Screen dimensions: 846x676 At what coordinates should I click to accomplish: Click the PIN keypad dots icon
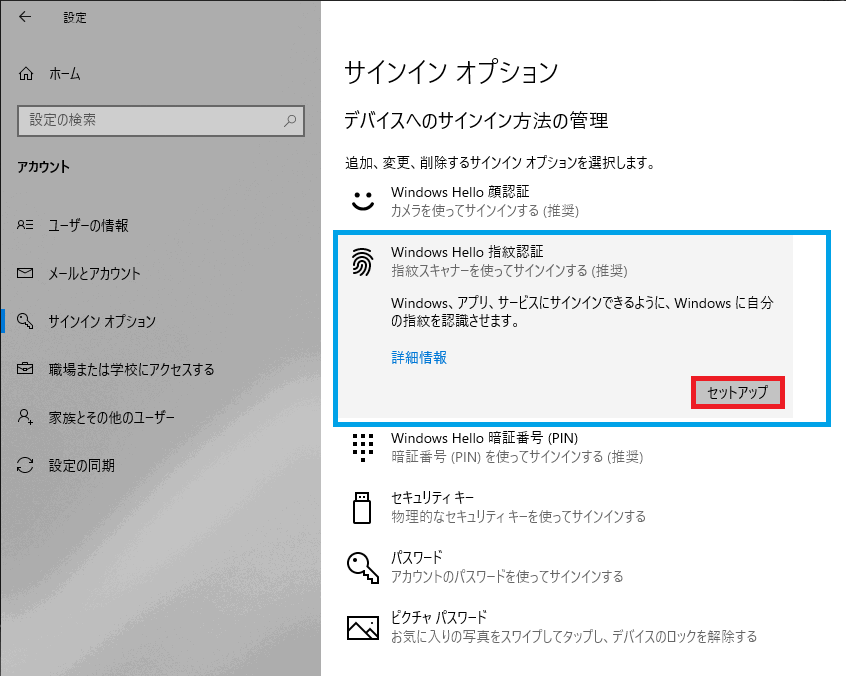click(363, 448)
